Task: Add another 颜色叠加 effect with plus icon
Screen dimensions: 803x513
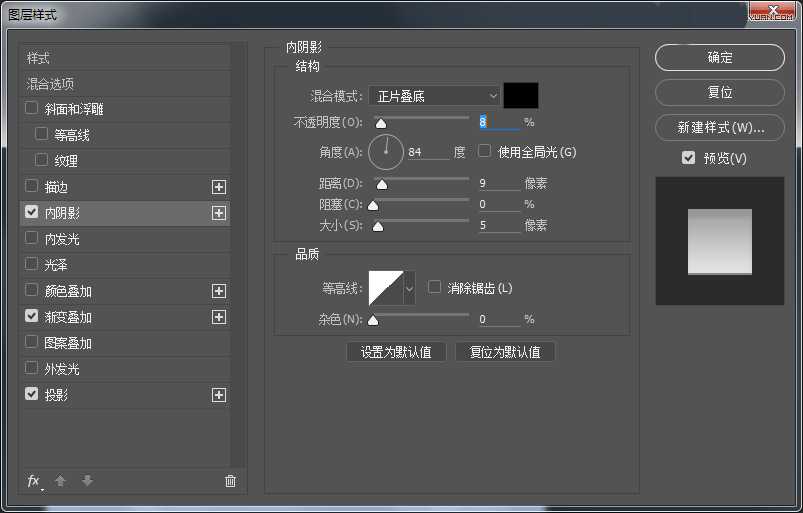Action: point(219,291)
